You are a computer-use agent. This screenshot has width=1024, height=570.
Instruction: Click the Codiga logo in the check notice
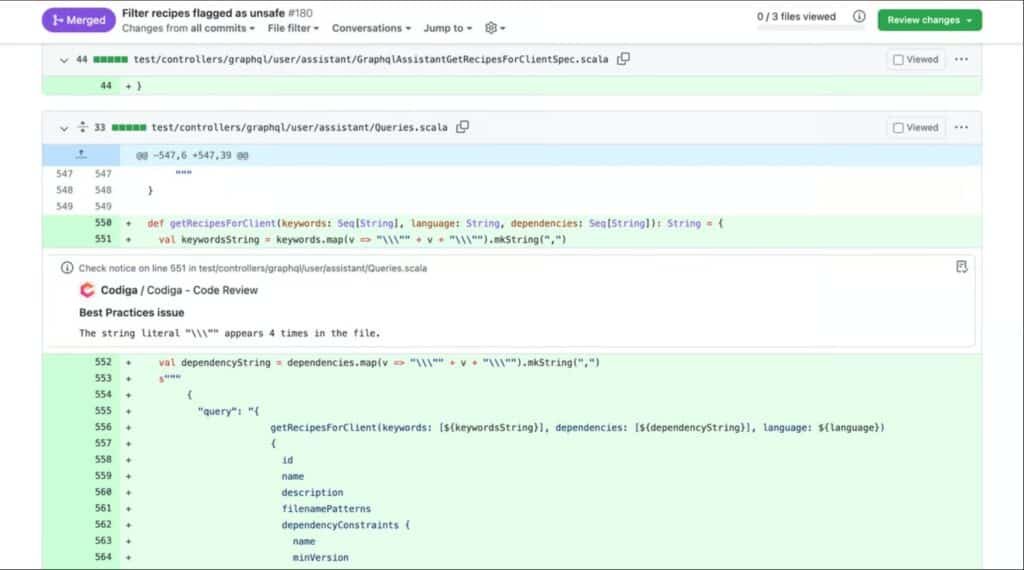pyautogui.click(x=87, y=290)
